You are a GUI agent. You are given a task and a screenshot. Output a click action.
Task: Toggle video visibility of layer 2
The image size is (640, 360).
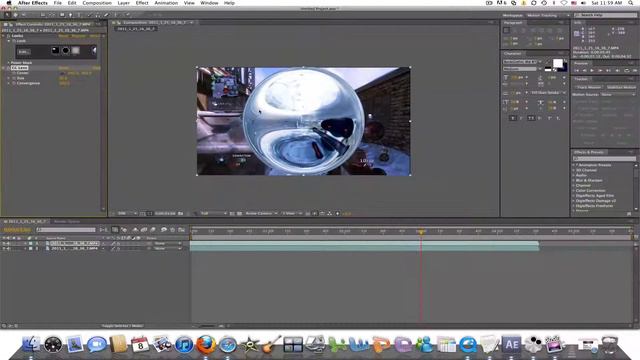click(4, 248)
